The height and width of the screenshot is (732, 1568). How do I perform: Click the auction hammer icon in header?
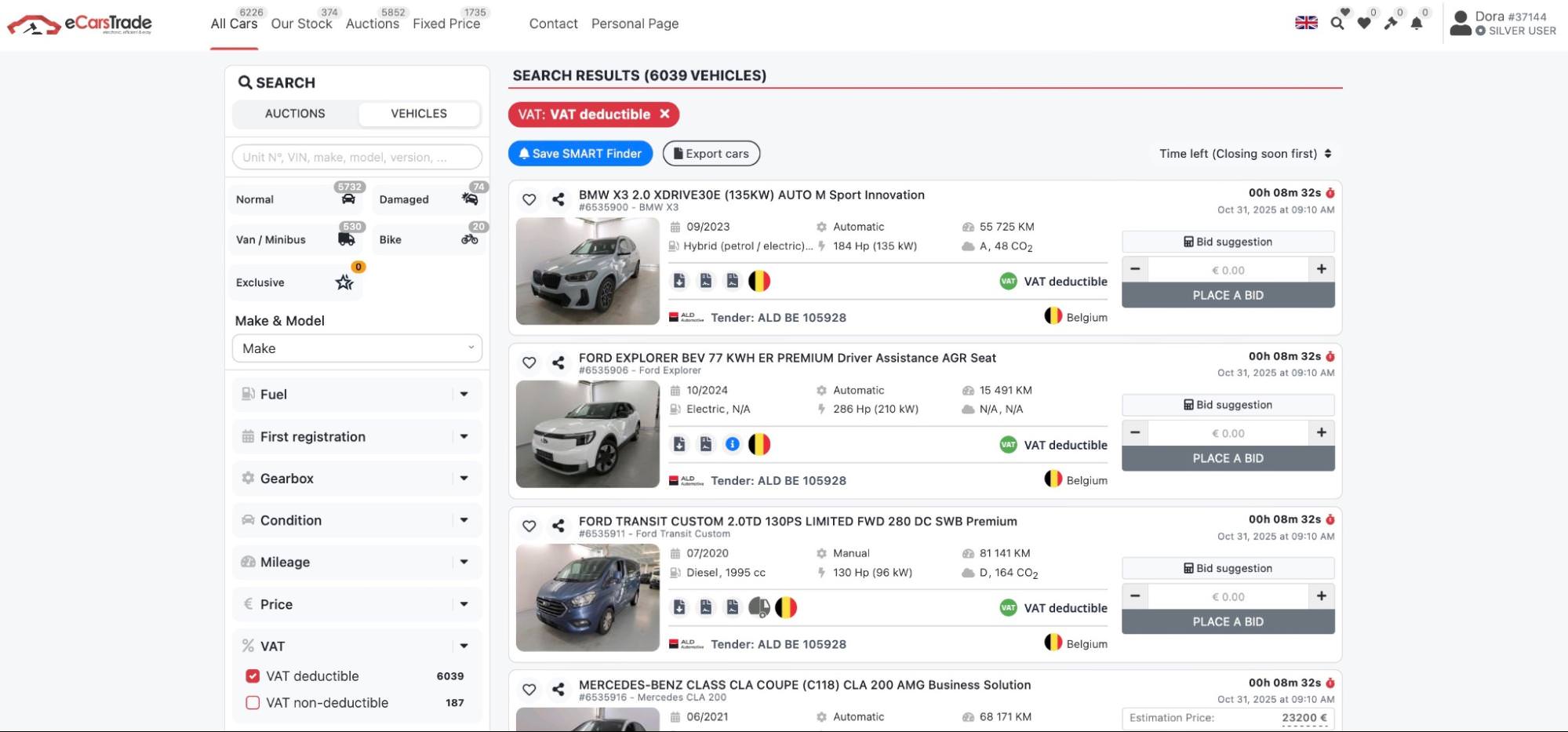1391,24
